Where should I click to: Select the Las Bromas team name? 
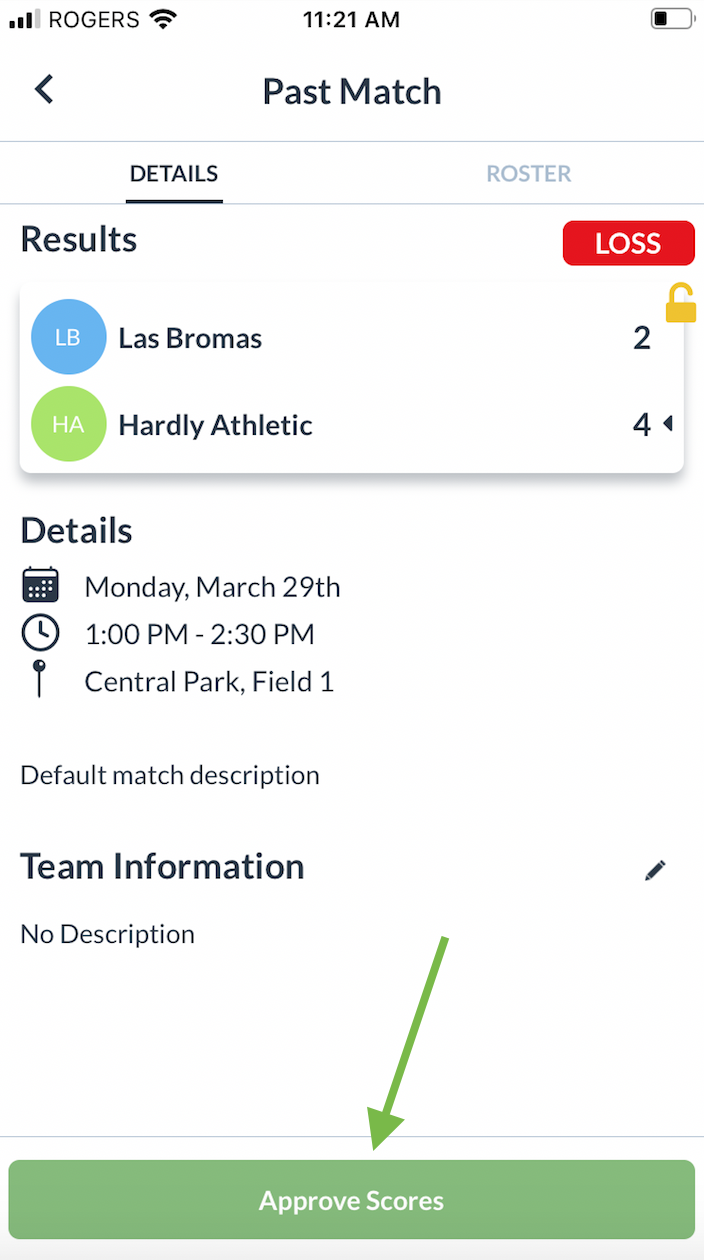pyautogui.click(x=190, y=338)
